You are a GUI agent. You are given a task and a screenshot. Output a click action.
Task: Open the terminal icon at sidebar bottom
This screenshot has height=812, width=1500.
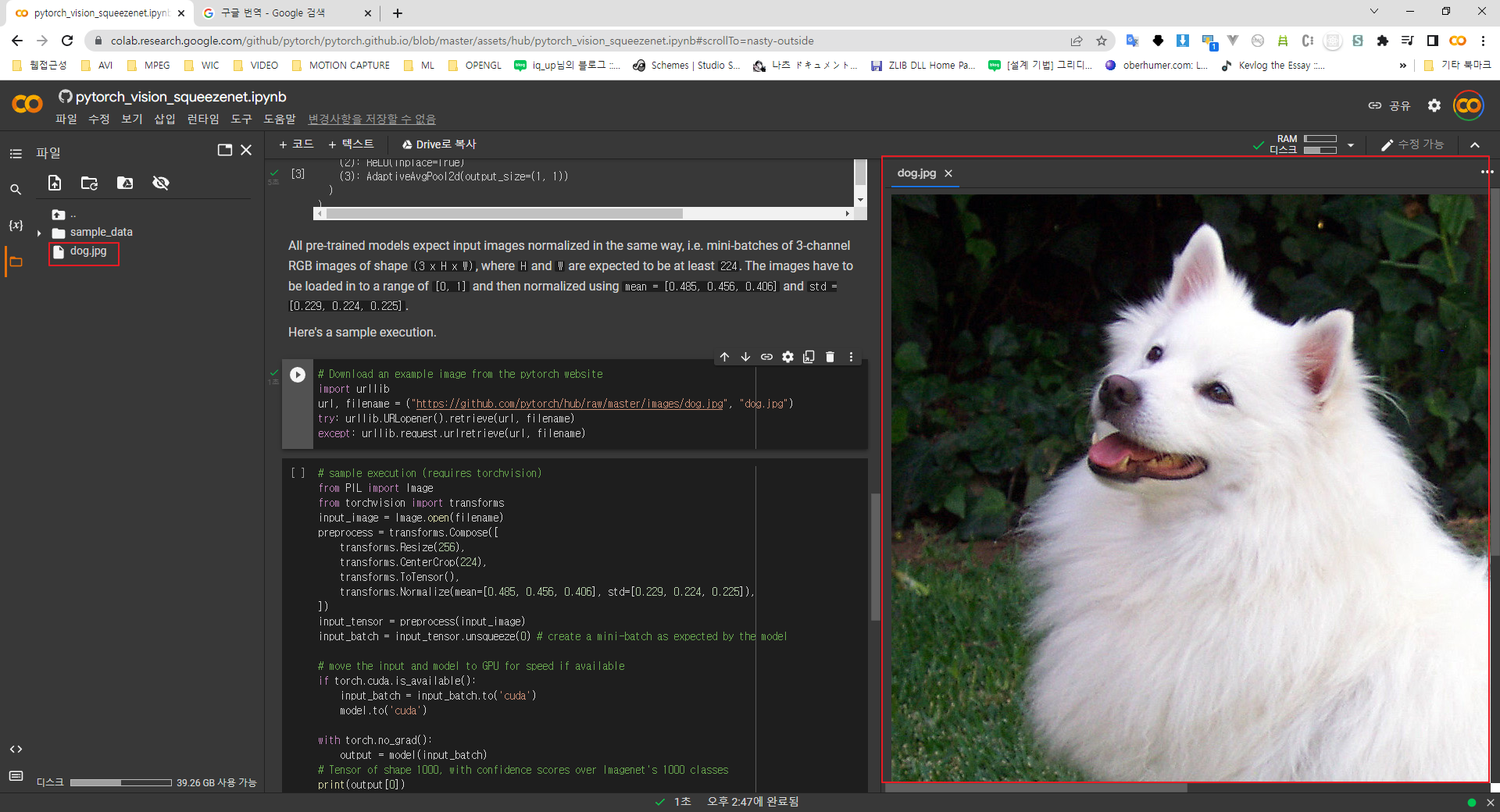16,776
